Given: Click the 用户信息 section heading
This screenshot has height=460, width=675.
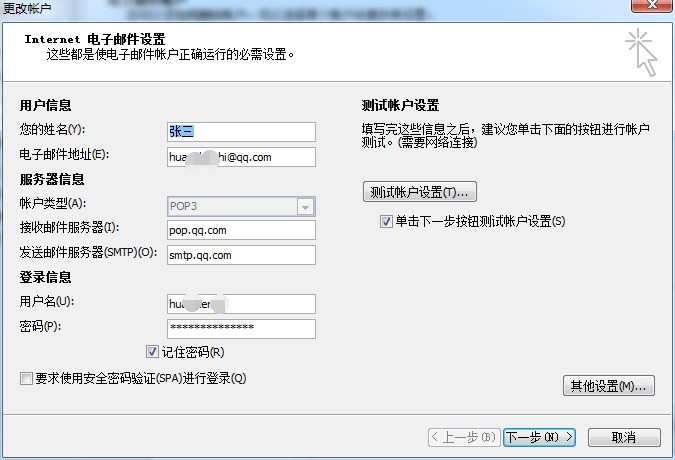Looking at the screenshot, I should 45,105.
